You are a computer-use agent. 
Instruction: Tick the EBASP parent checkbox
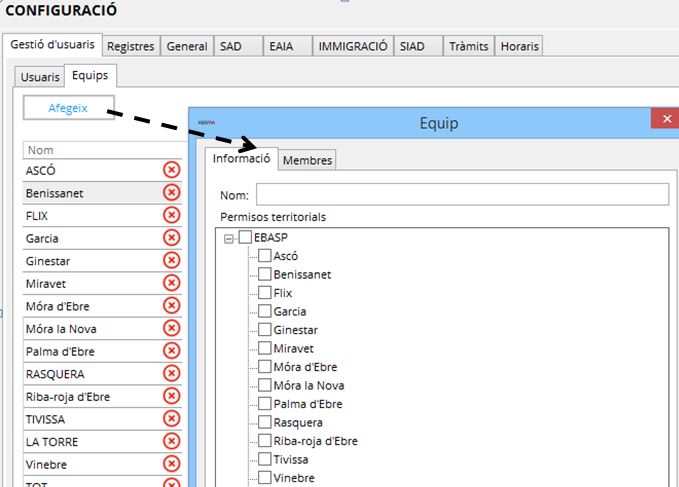[x=245, y=237]
